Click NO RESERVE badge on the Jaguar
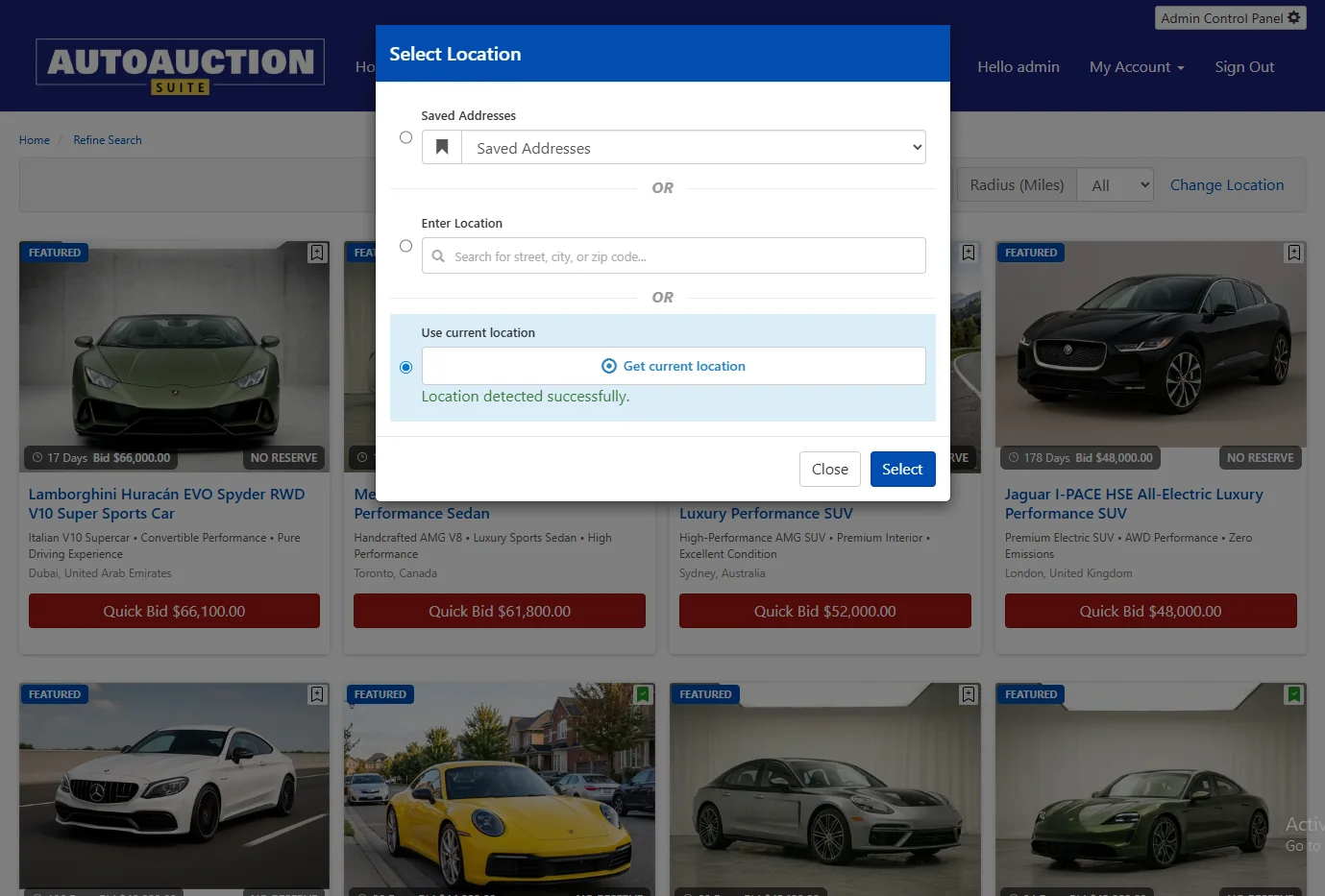The width and height of the screenshot is (1325, 896). coord(1261,458)
